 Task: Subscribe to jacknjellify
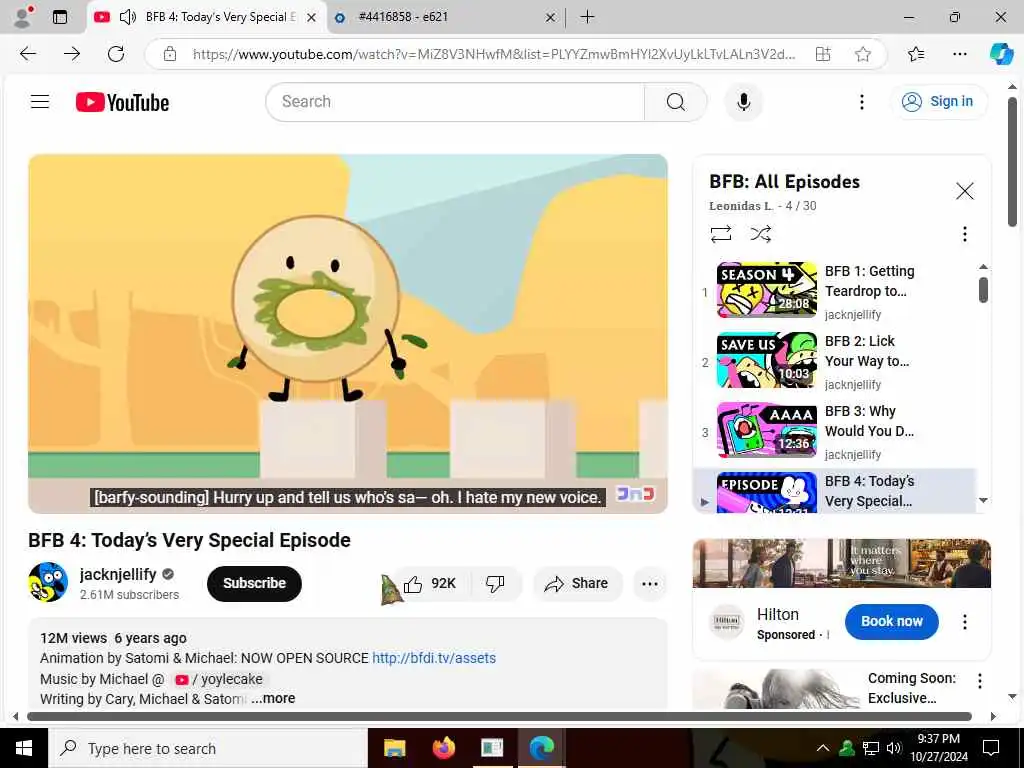[x=254, y=583]
